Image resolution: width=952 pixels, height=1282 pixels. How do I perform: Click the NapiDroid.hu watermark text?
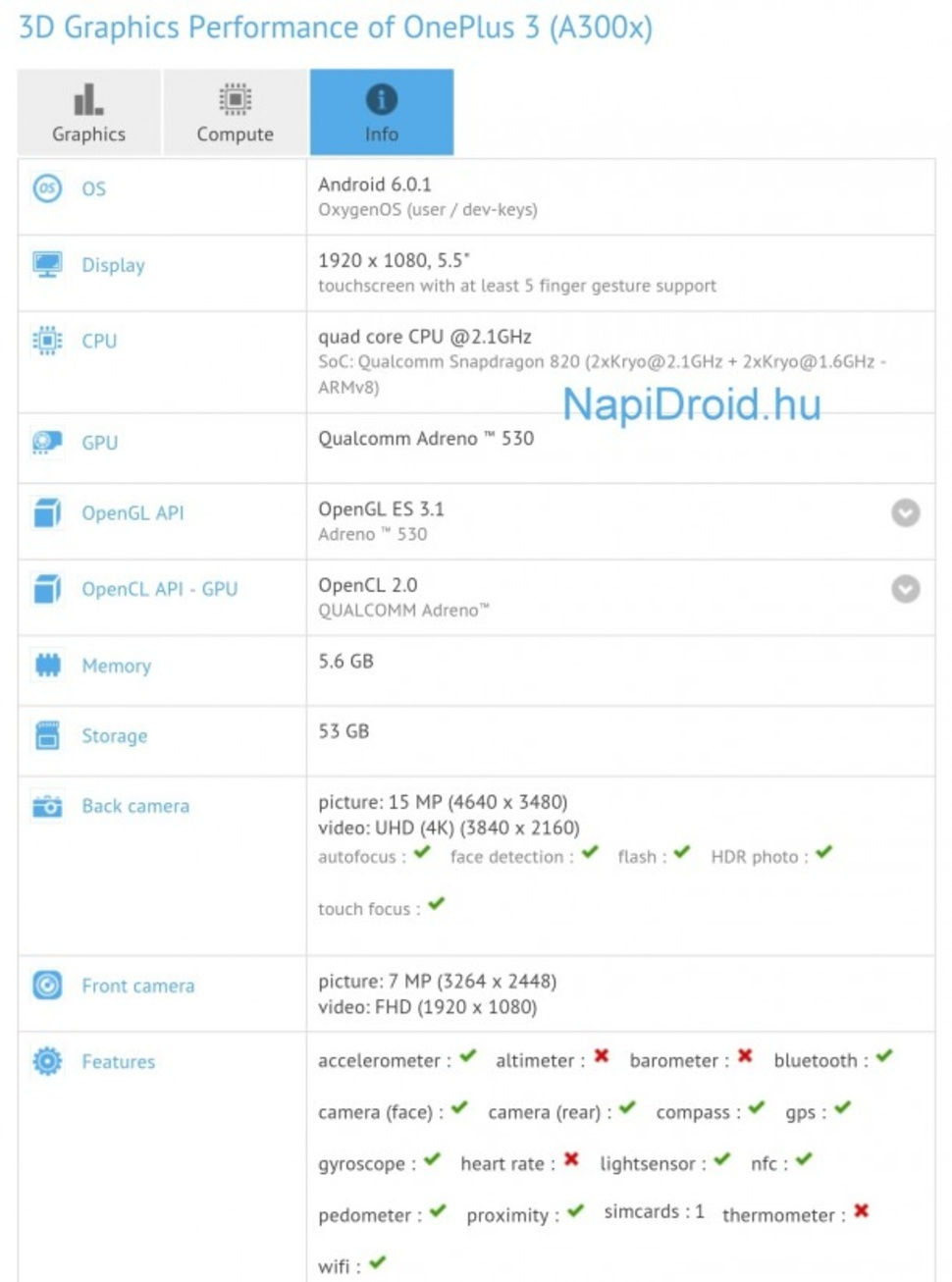tap(691, 404)
